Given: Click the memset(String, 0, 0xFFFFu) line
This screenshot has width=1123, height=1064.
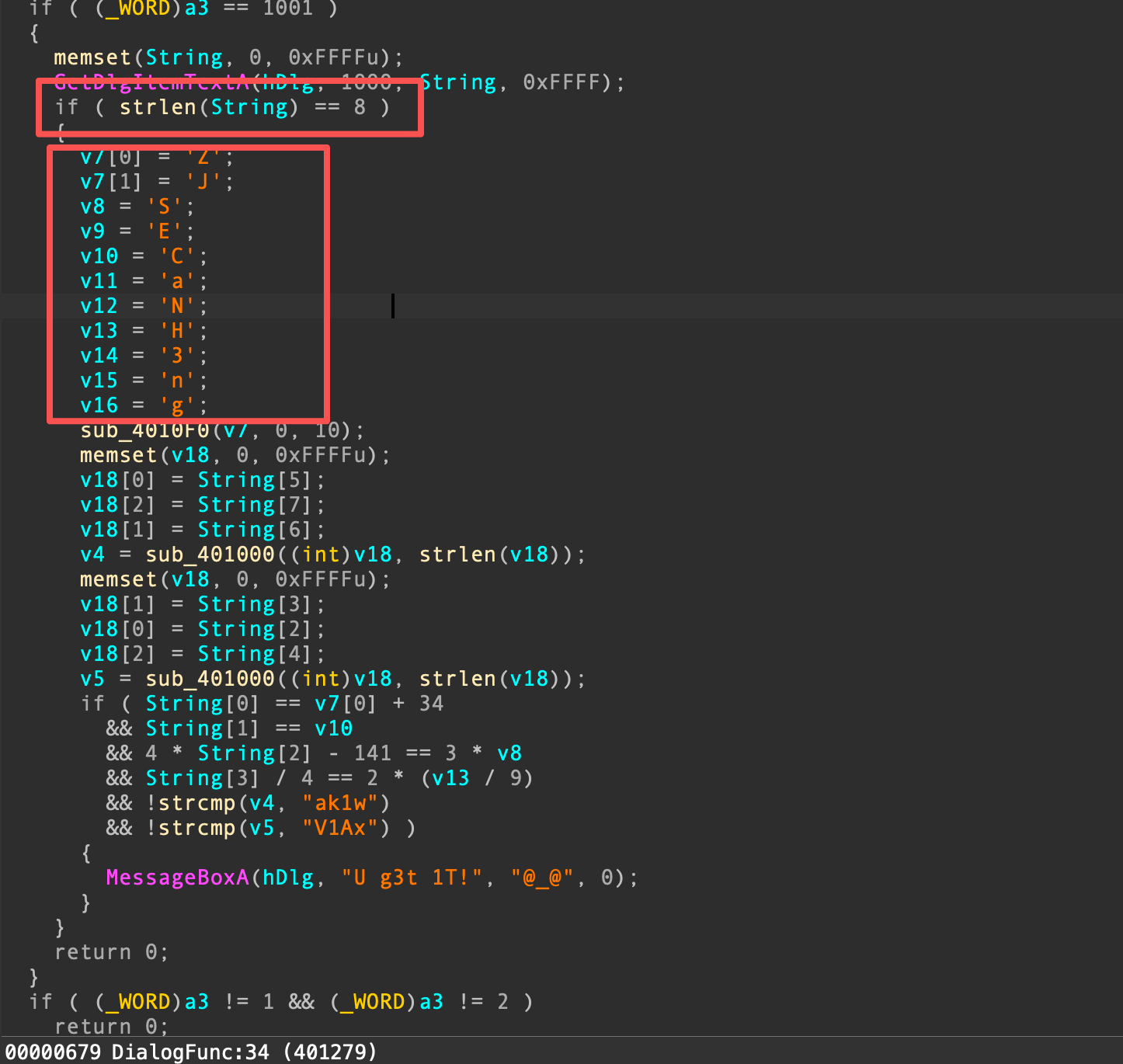Looking at the screenshot, I should (228, 57).
